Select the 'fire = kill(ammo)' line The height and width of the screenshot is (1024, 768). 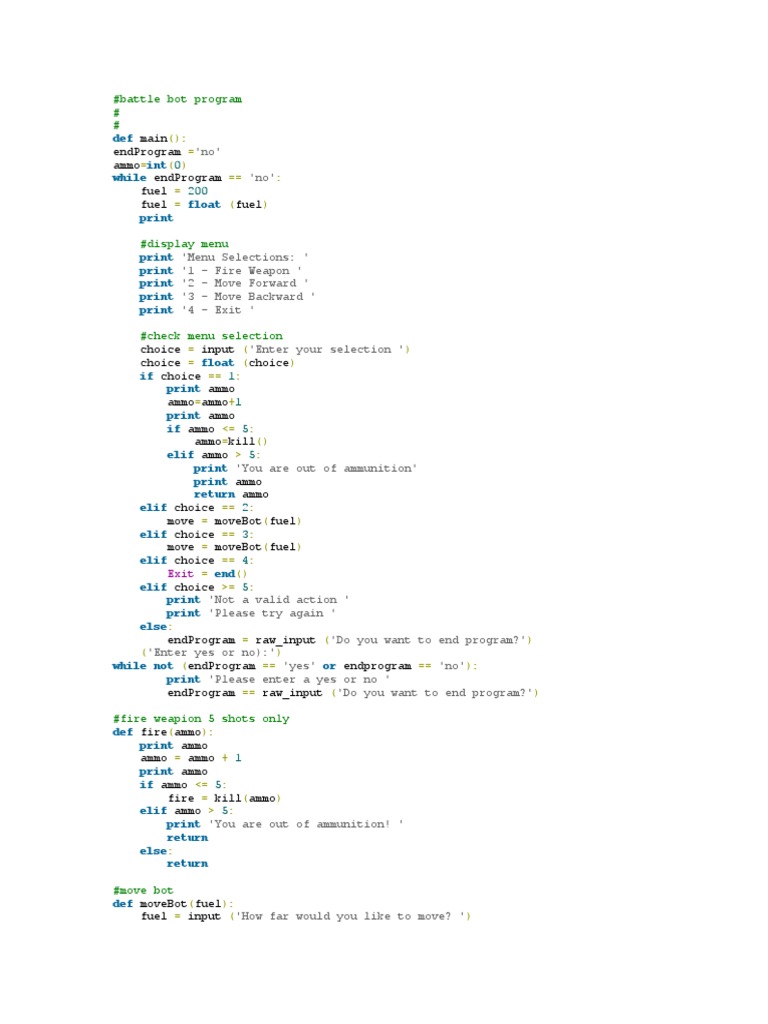225,798
